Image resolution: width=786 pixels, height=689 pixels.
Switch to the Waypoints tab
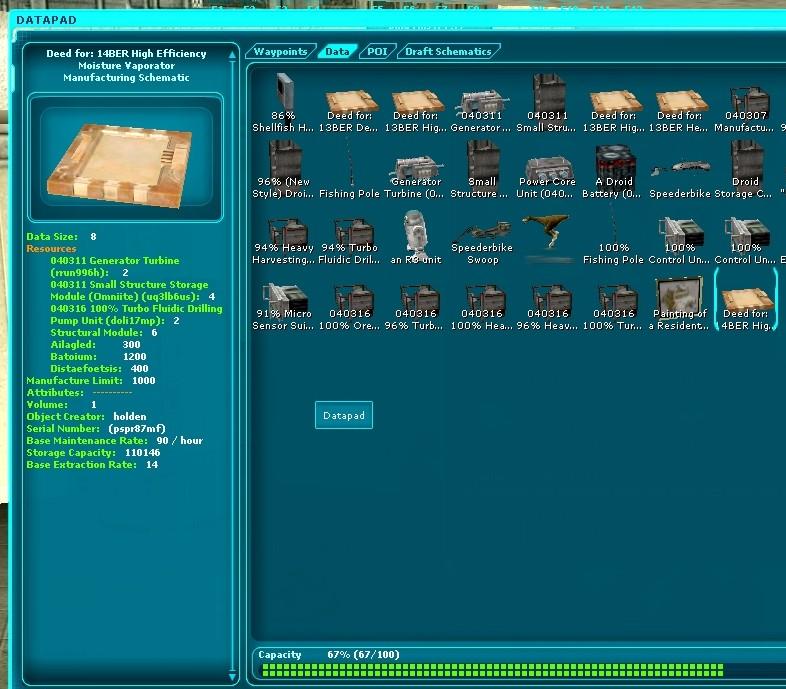(x=281, y=51)
